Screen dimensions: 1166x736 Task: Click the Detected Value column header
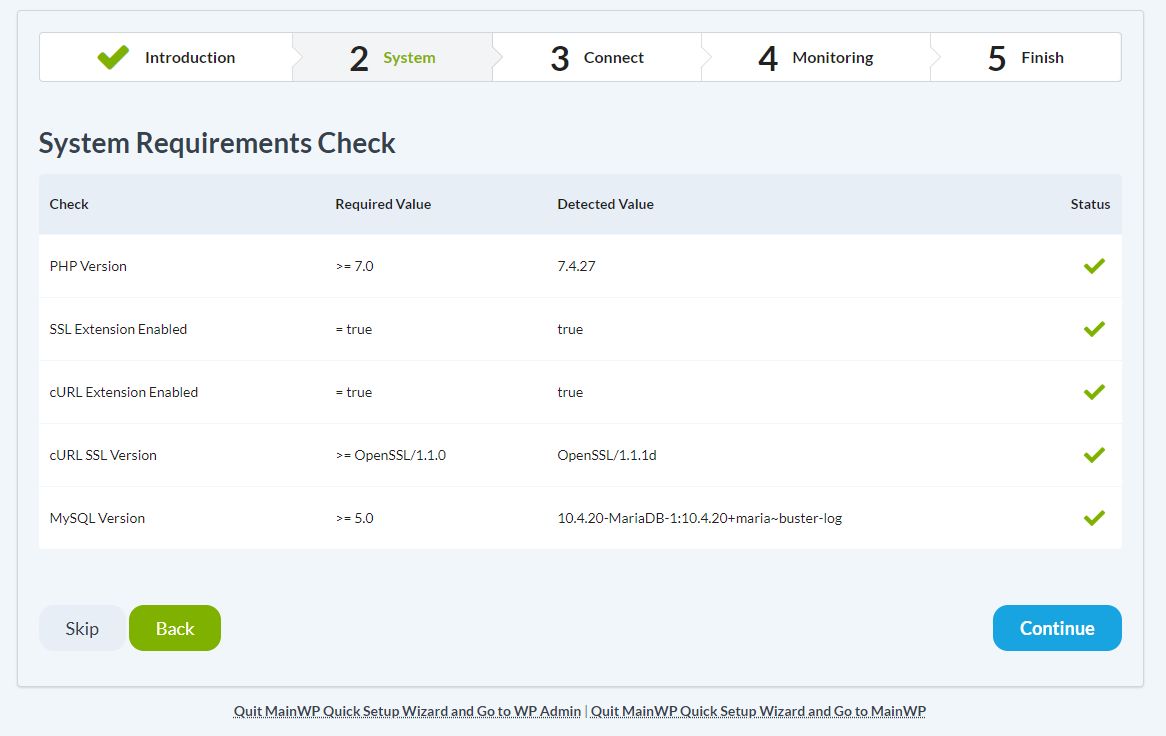pyautogui.click(x=605, y=204)
